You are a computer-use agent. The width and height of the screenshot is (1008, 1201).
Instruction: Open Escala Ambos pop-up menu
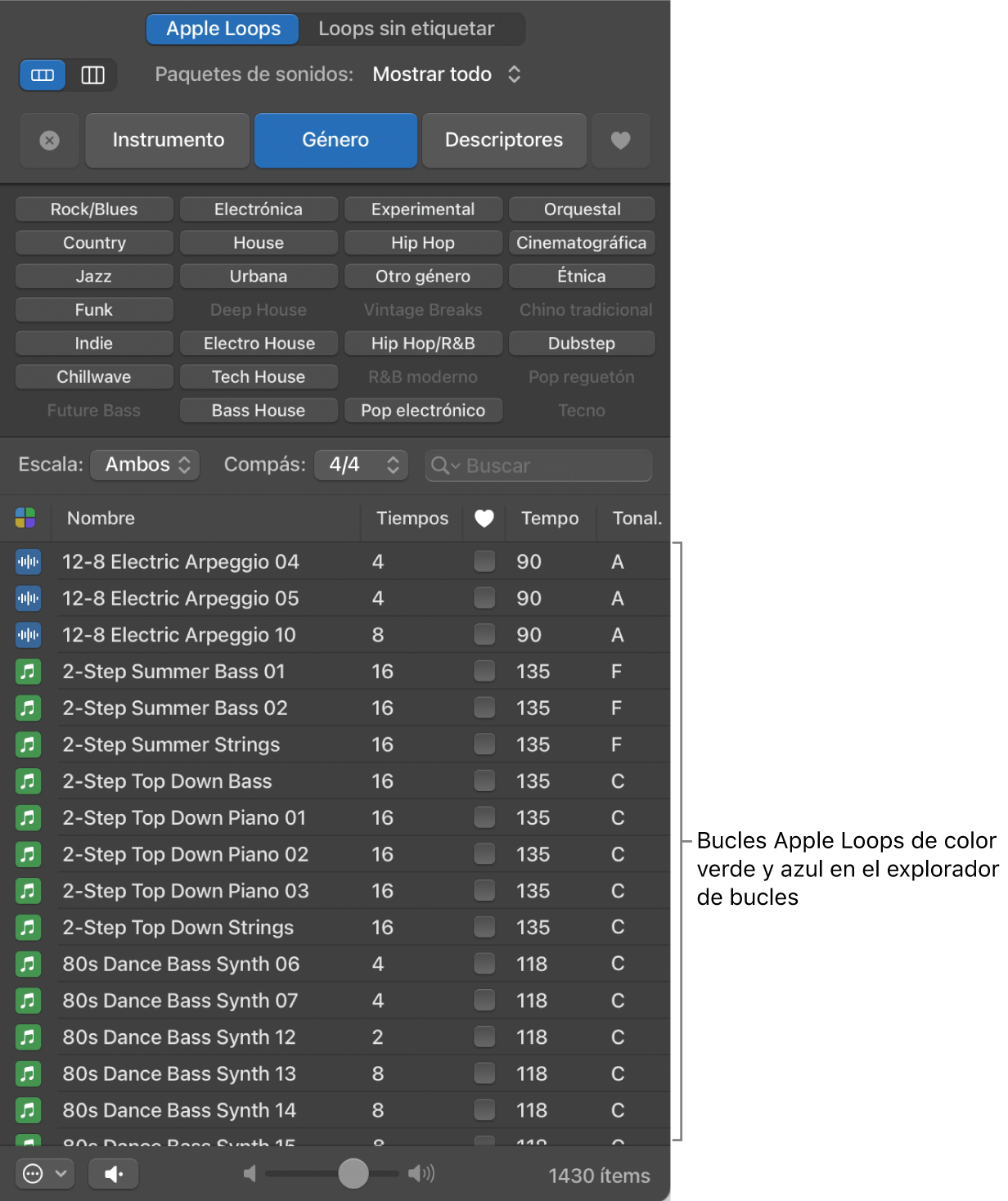(x=146, y=465)
